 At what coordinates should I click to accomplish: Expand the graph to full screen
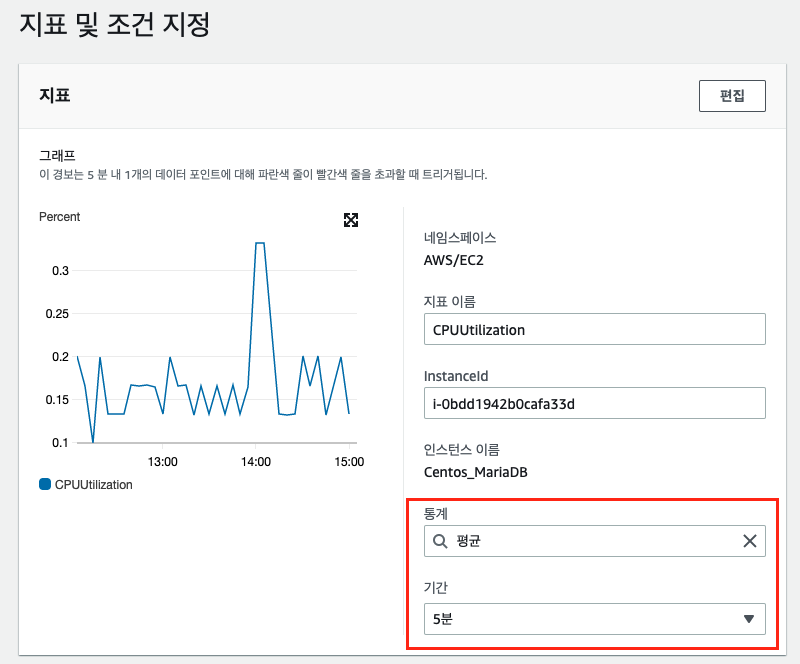pyautogui.click(x=351, y=220)
